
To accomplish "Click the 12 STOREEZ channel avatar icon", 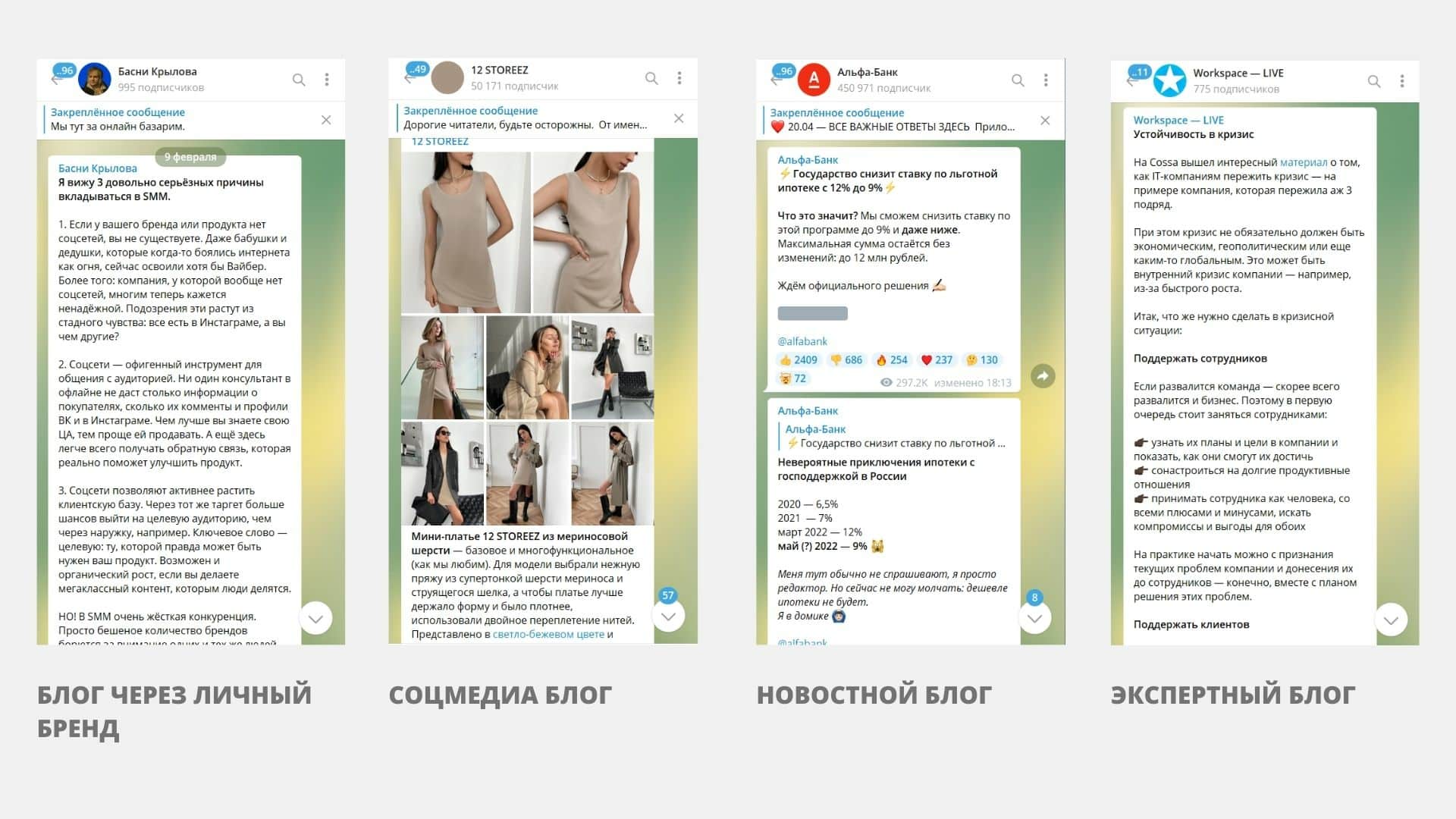I will coord(449,79).
